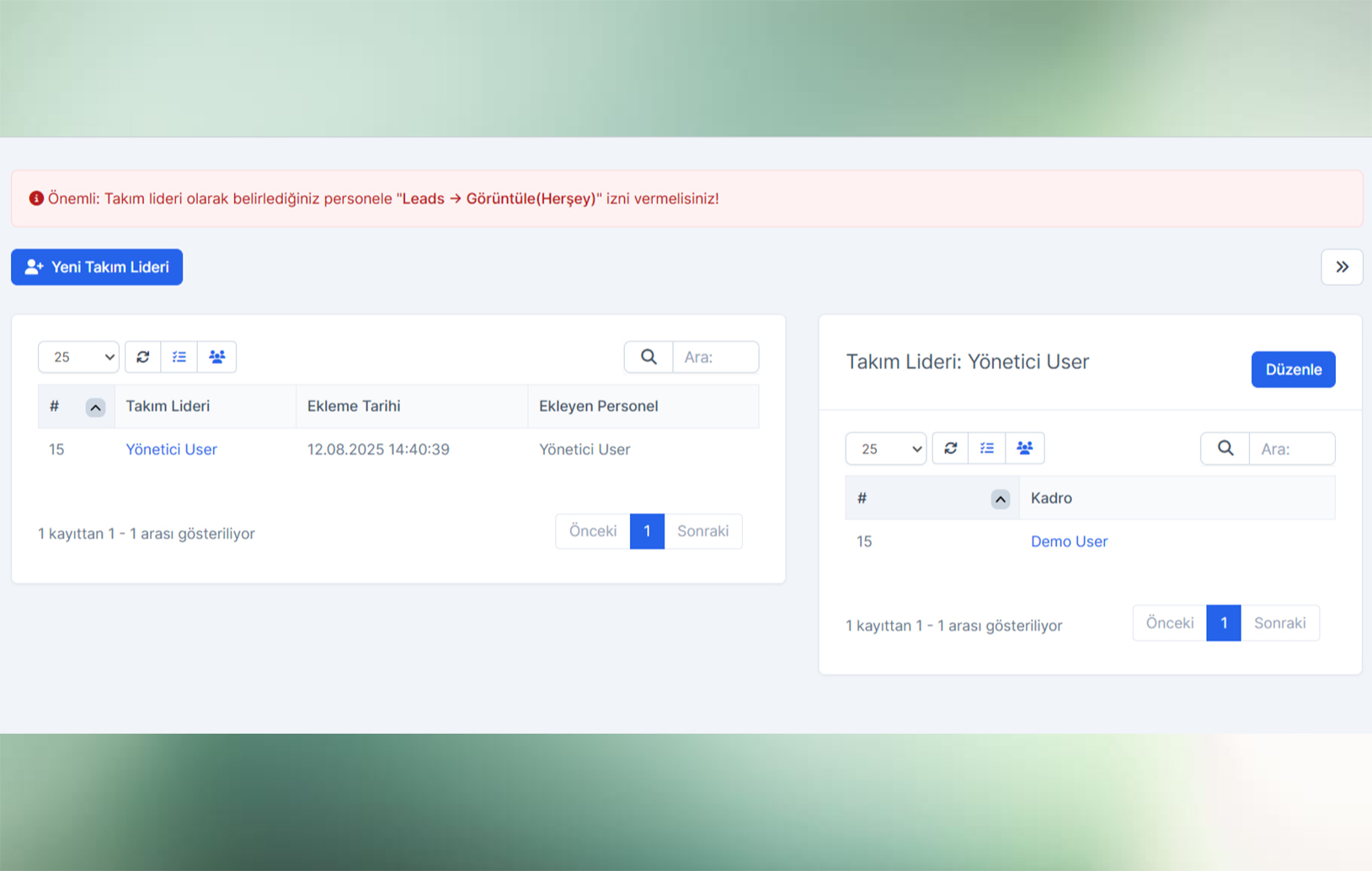Screen dimensions: 1372x871
Task: Focus the Ara search field in left table
Action: click(x=715, y=357)
